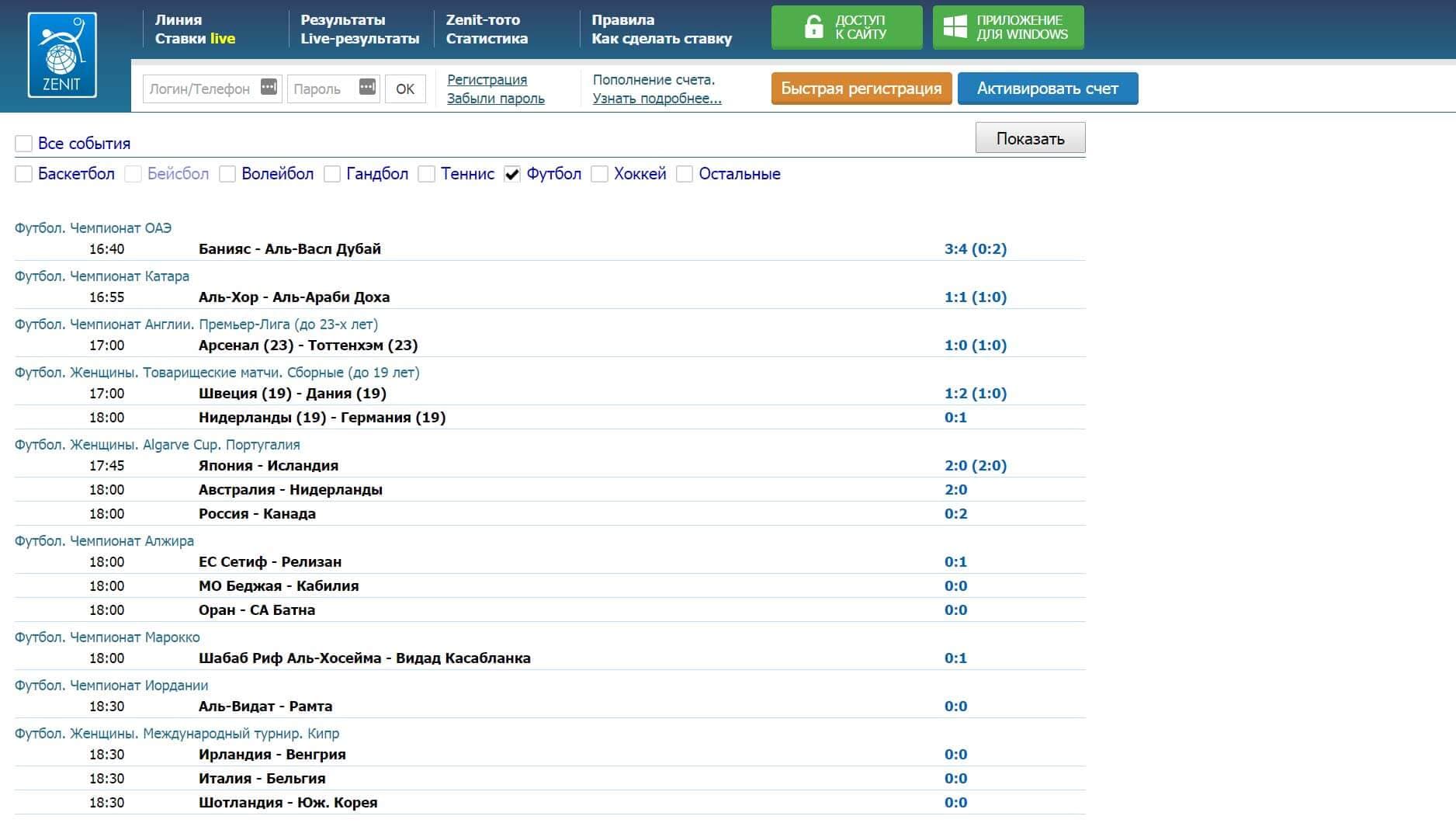The width and height of the screenshot is (1456, 823).
Task: Click the keyboard icon in login field
Action: (x=269, y=87)
